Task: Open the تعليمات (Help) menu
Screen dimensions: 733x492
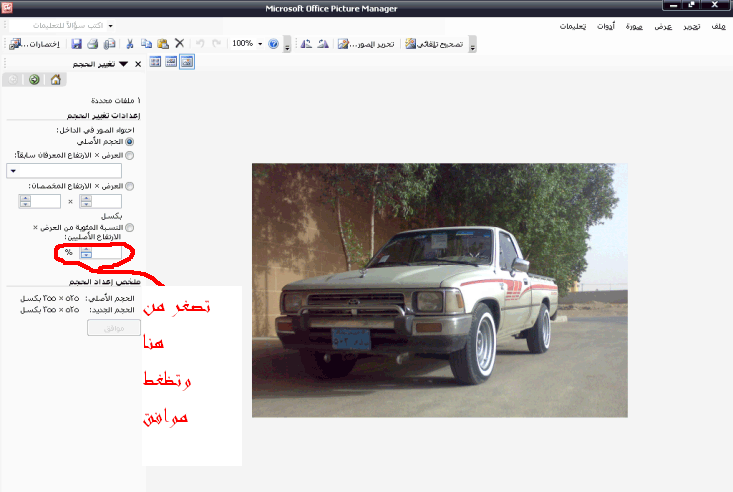Action: tap(573, 27)
